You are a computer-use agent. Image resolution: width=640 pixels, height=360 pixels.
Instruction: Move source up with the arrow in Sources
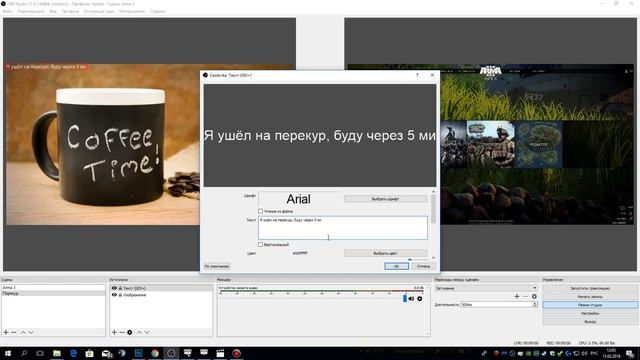click(x=139, y=332)
